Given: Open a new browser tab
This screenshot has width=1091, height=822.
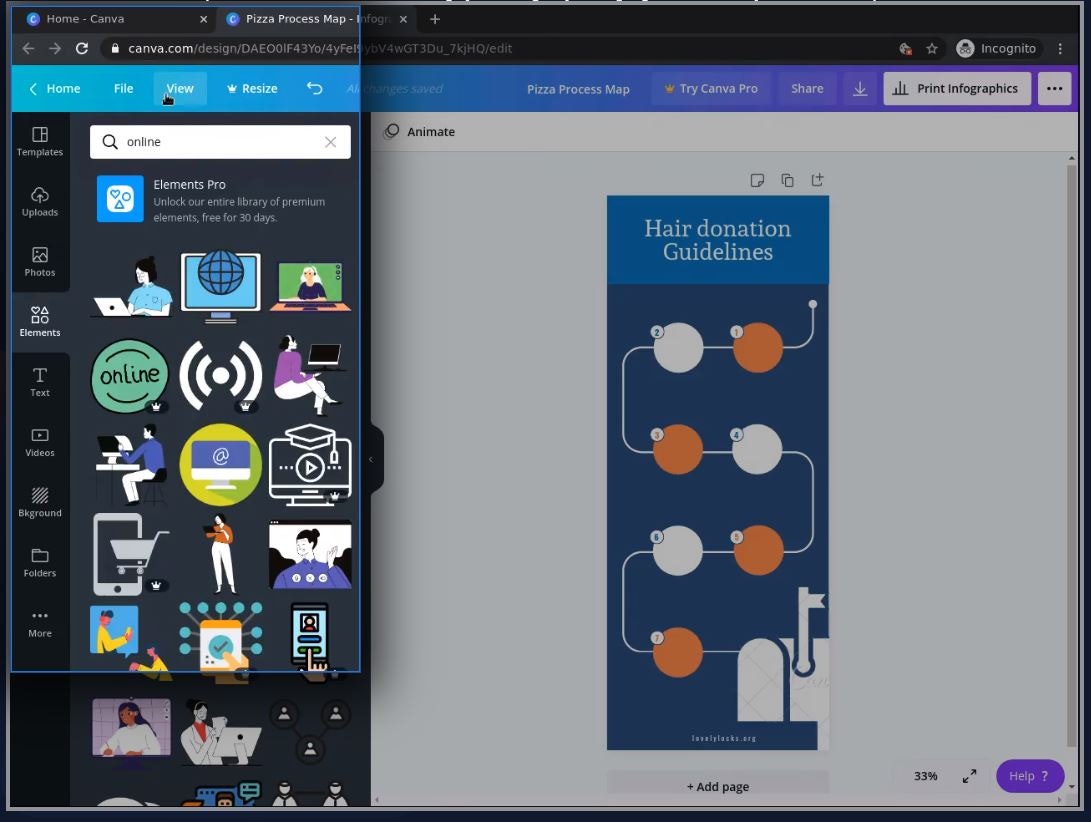Looking at the screenshot, I should point(435,19).
